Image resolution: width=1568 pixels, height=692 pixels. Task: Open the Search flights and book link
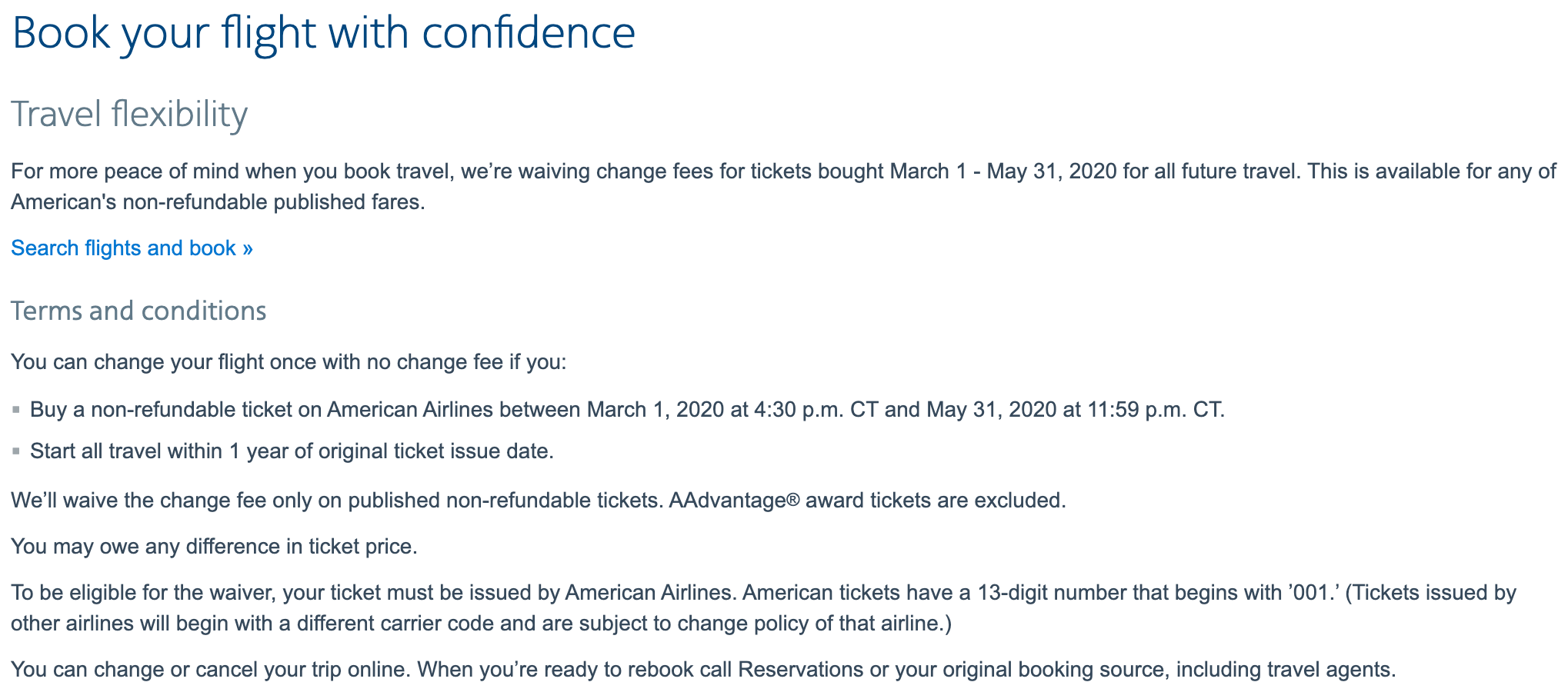click(123, 248)
